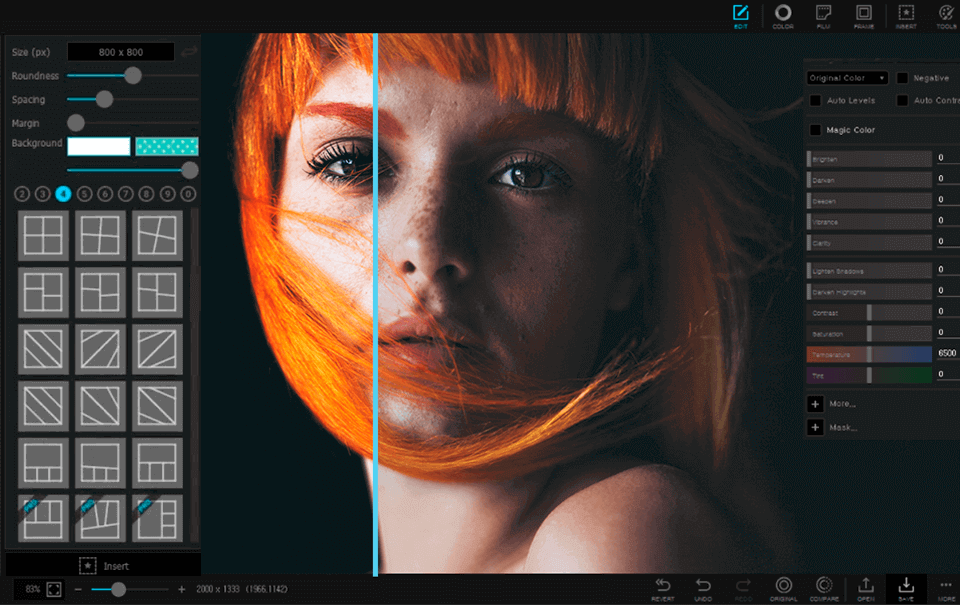Click the Tint purple-green slider
Screen dimensions: 960x605
pos(869,375)
